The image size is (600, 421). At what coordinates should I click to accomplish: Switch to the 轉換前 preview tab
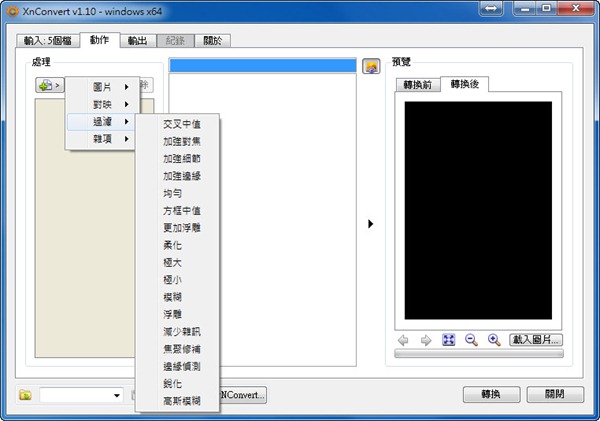(x=418, y=85)
